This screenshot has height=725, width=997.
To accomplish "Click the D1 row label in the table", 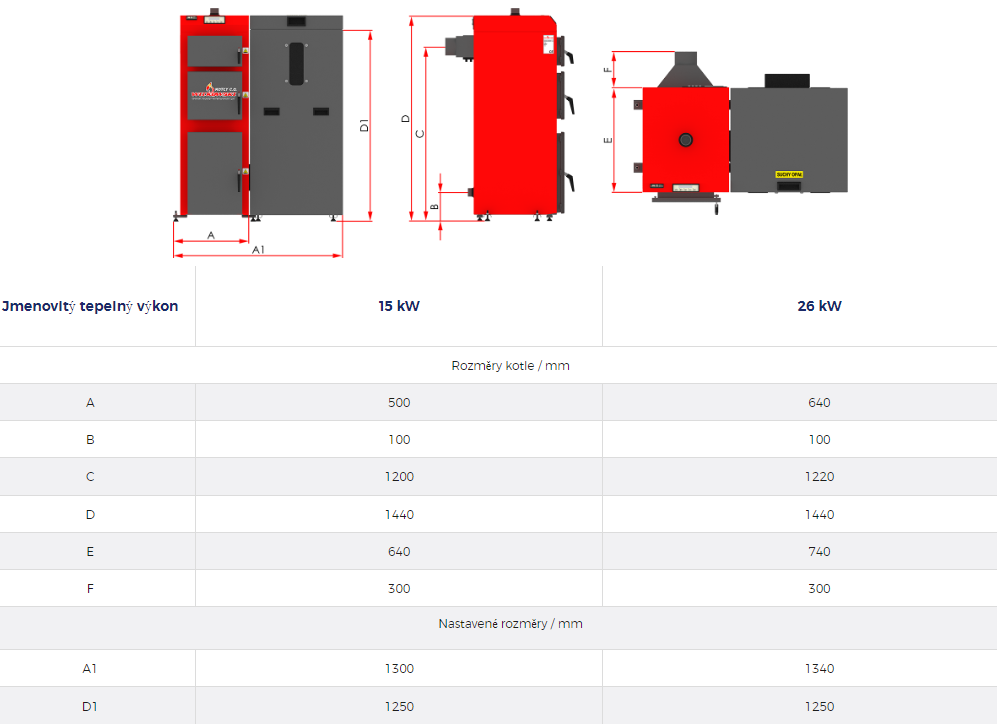I will pyautogui.click(x=90, y=707).
